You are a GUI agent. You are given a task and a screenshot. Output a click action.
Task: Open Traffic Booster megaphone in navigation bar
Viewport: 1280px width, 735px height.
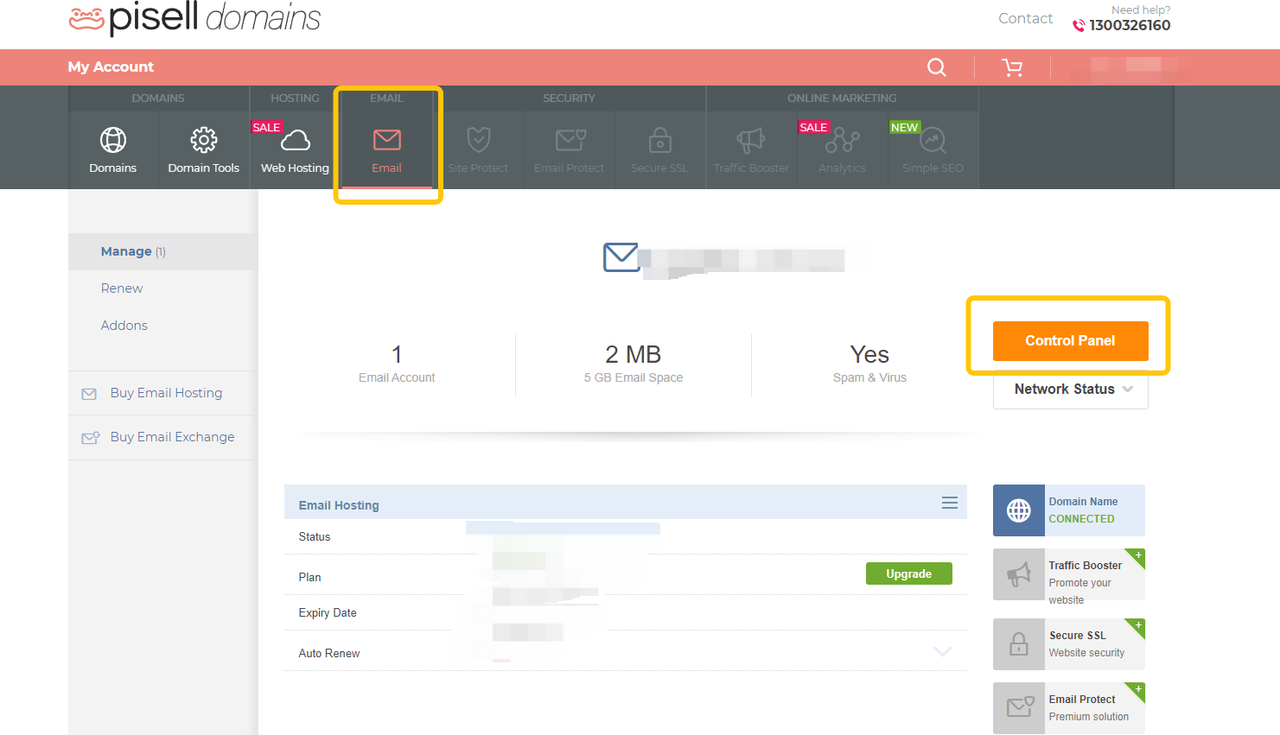751,140
